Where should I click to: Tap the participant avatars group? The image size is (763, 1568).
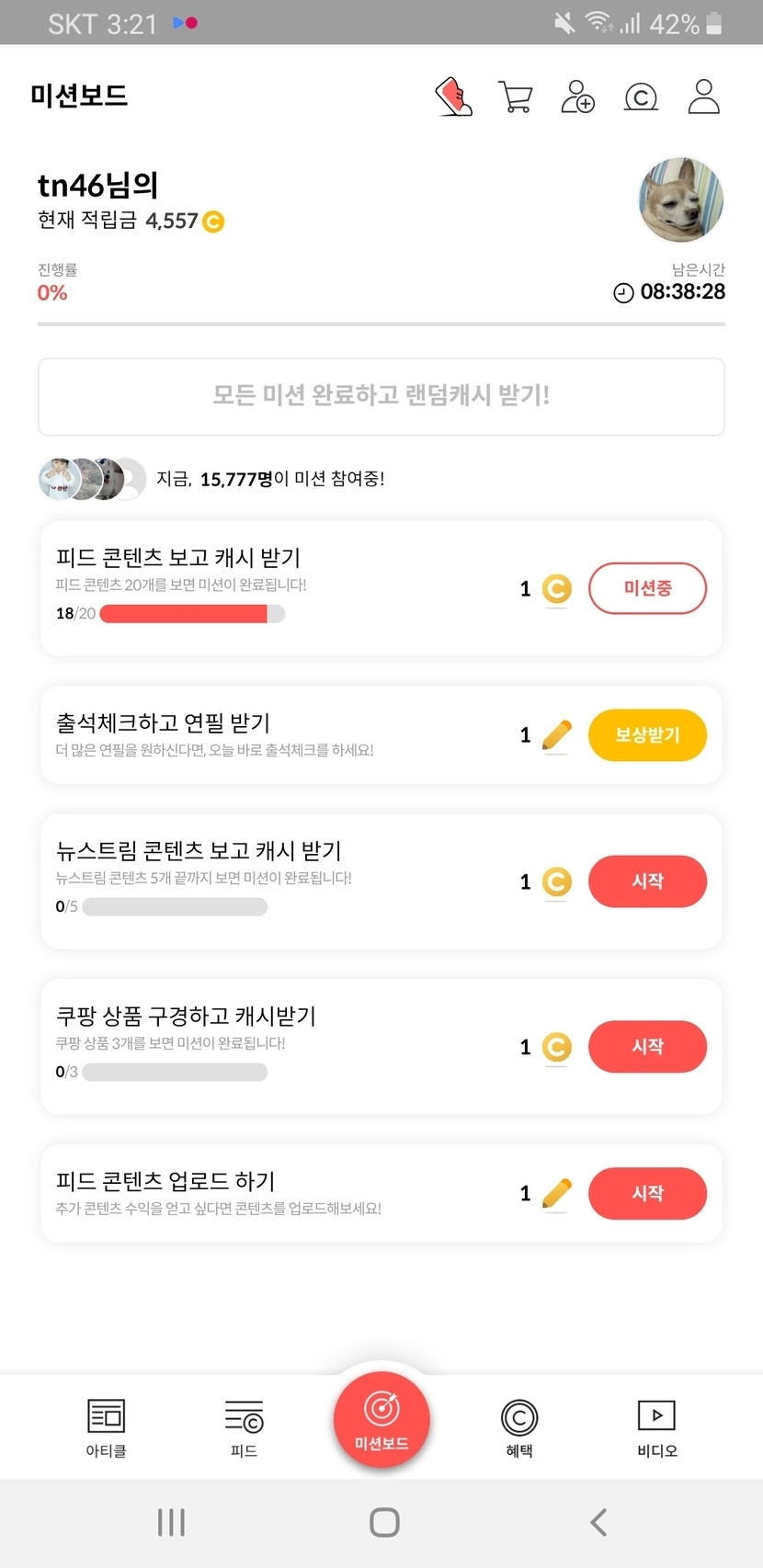(x=92, y=479)
